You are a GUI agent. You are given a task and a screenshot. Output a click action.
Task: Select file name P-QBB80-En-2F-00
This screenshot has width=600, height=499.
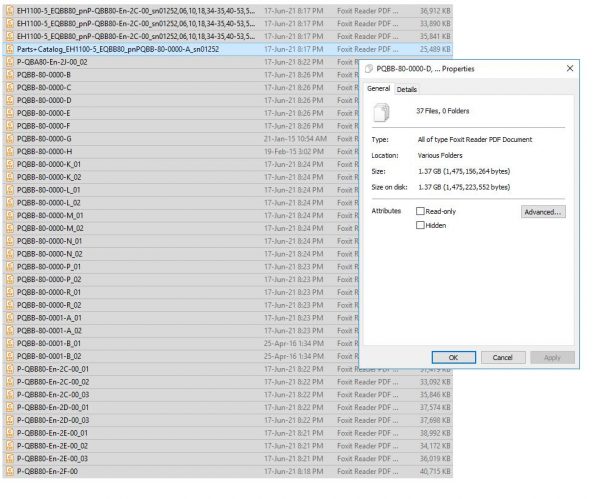click(x=47, y=471)
